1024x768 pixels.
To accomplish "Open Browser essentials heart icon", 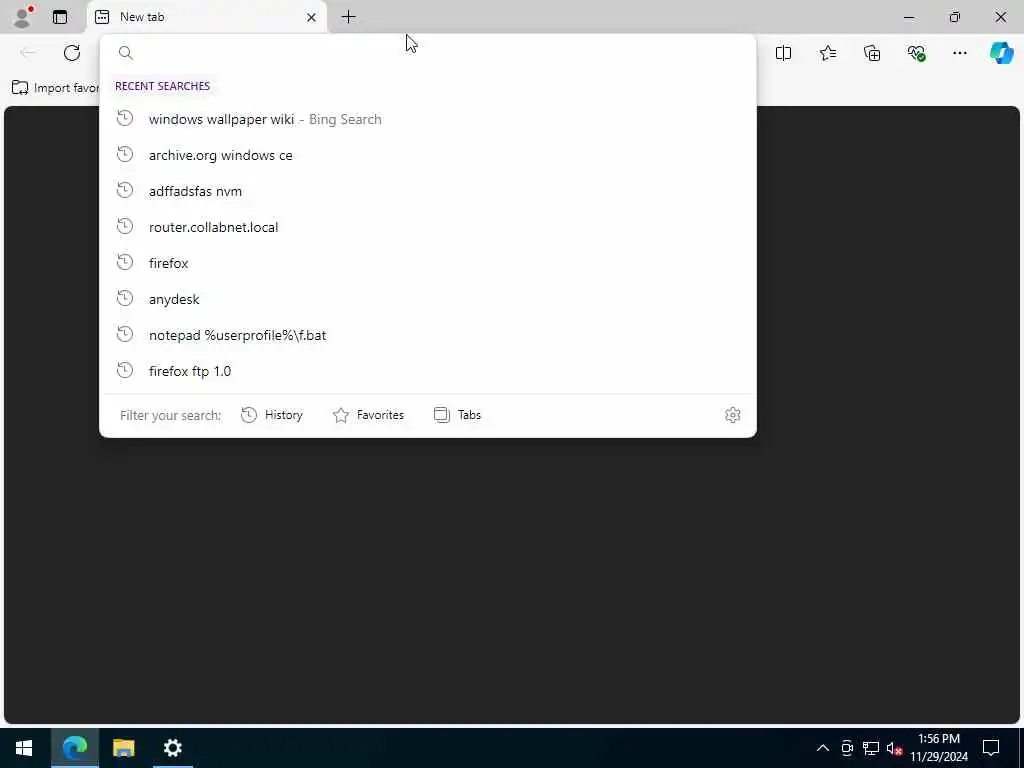I will click(x=916, y=53).
